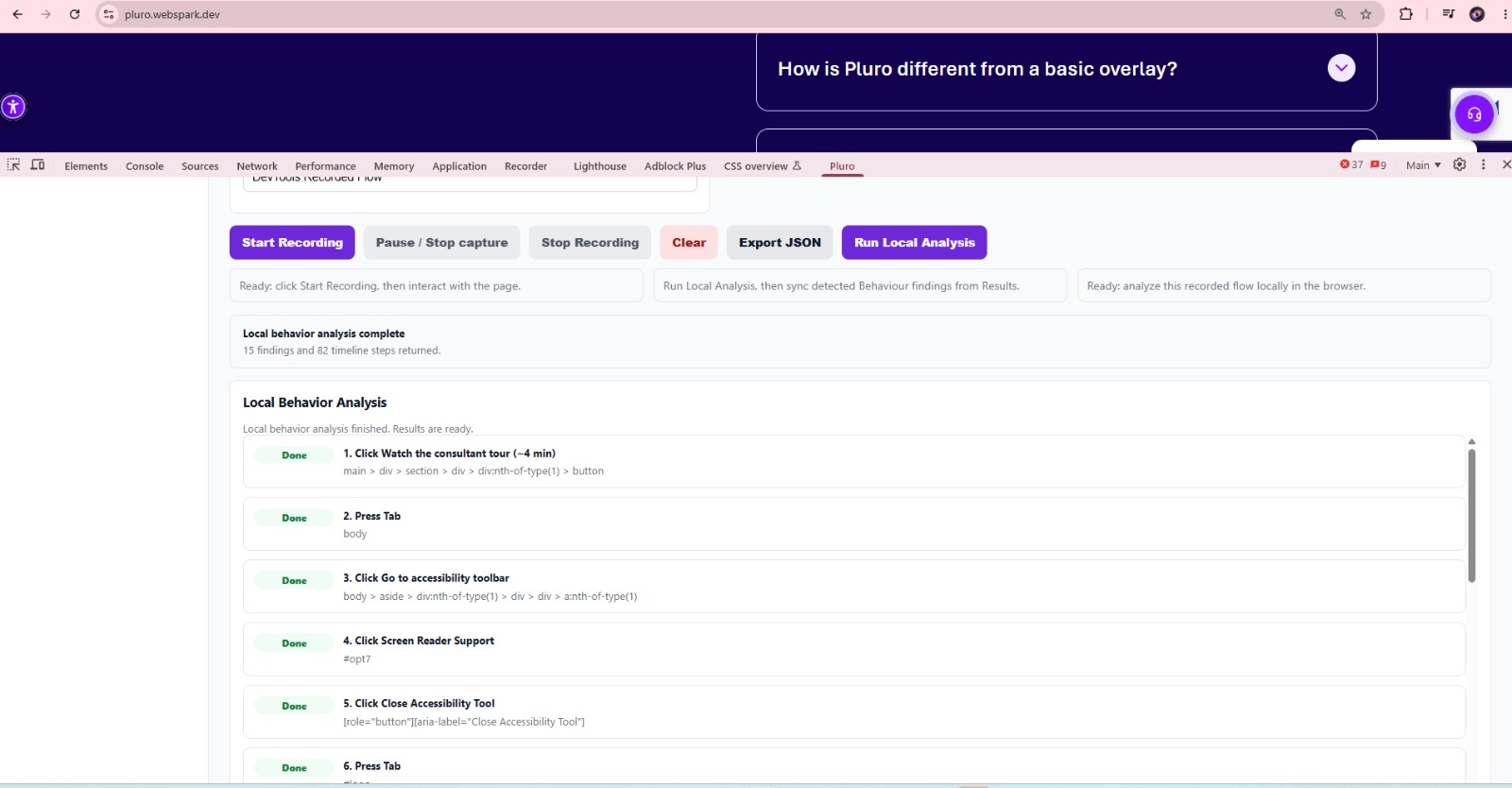Switch to the Performance tab
This screenshot has width=1512, height=788.
pyautogui.click(x=325, y=166)
